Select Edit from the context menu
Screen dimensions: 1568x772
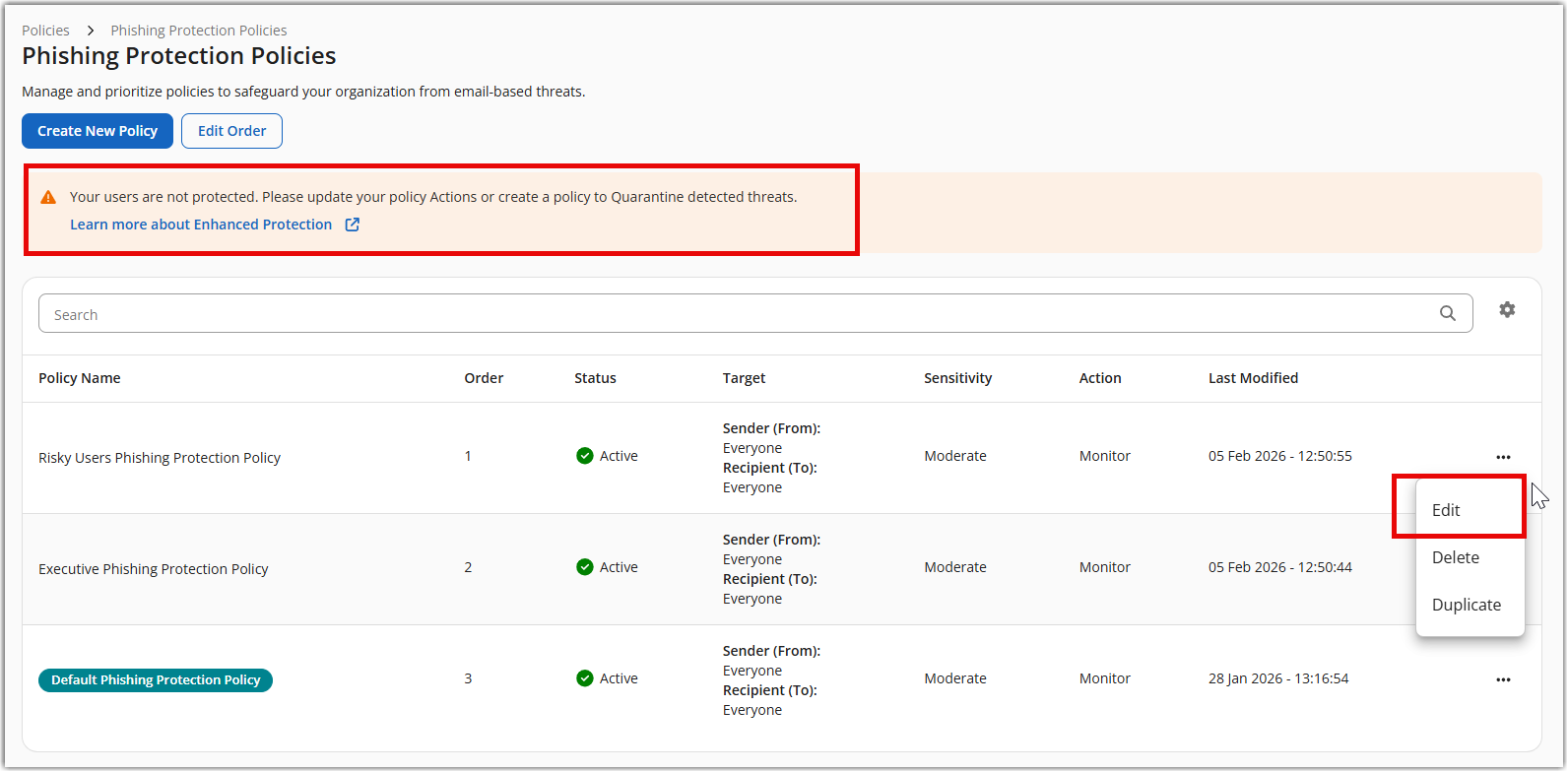coord(1446,510)
